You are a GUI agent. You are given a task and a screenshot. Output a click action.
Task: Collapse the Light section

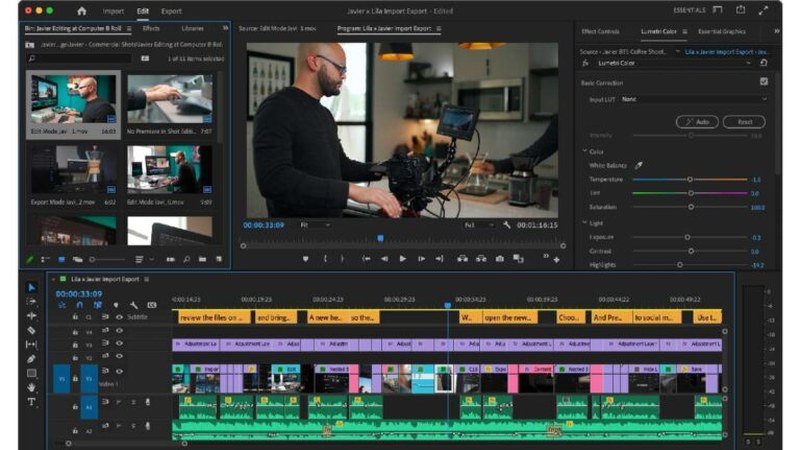pyautogui.click(x=585, y=223)
